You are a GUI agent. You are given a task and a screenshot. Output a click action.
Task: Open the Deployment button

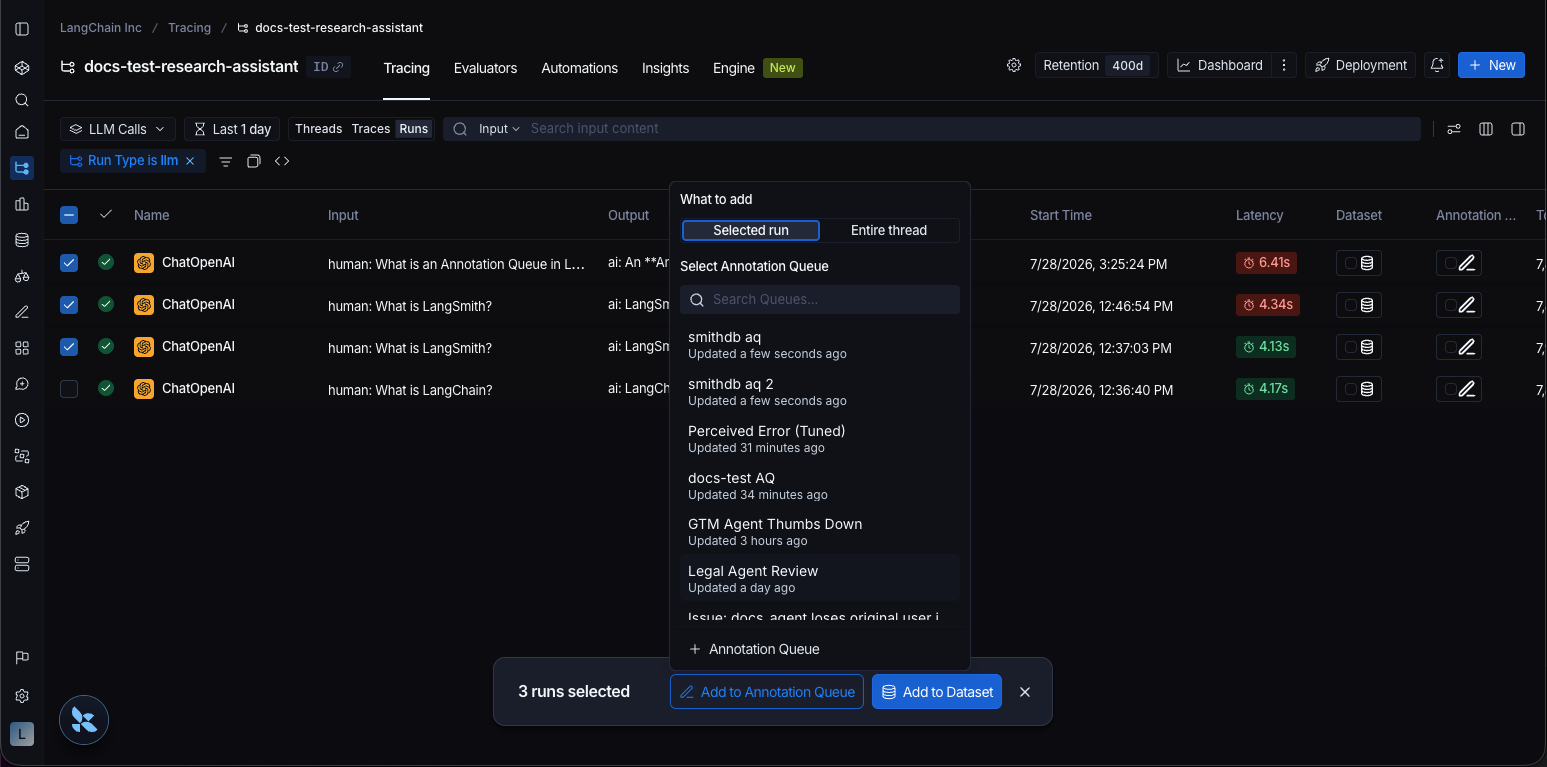[1360, 65]
